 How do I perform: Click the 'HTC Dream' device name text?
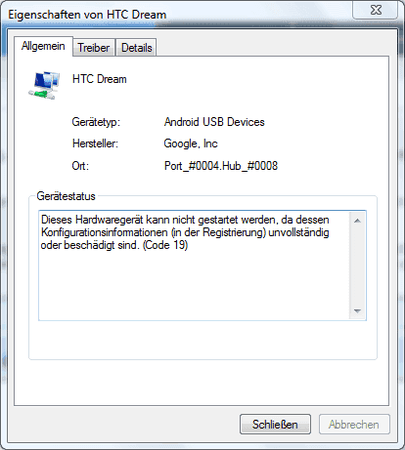tap(99, 79)
